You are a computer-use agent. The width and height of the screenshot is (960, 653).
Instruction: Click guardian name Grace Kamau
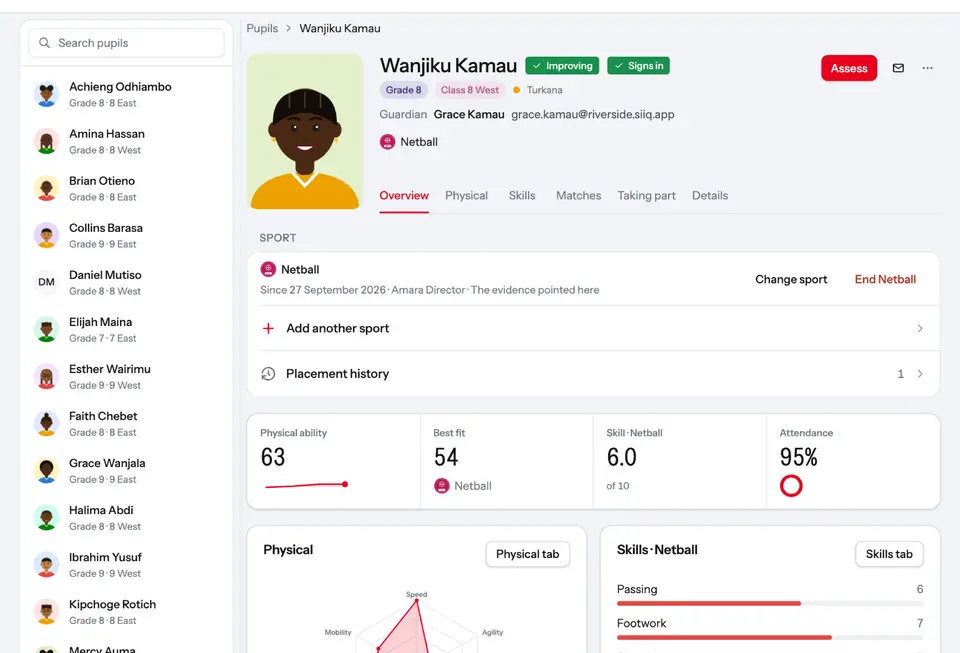pyautogui.click(x=469, y=114)
